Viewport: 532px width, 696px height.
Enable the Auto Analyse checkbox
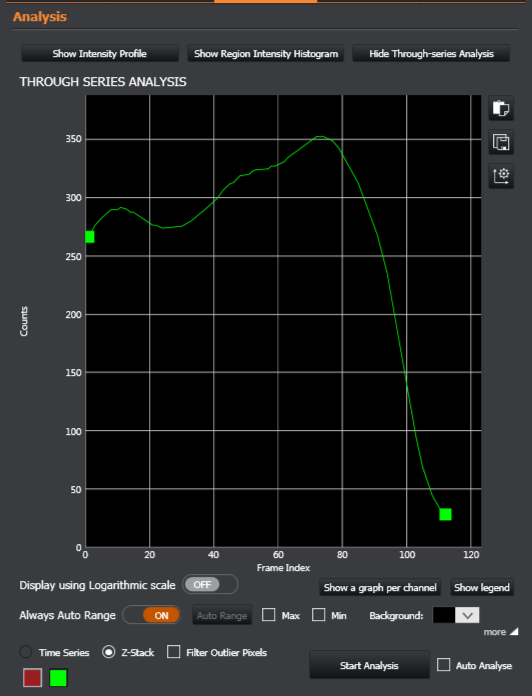coord(443,665)
